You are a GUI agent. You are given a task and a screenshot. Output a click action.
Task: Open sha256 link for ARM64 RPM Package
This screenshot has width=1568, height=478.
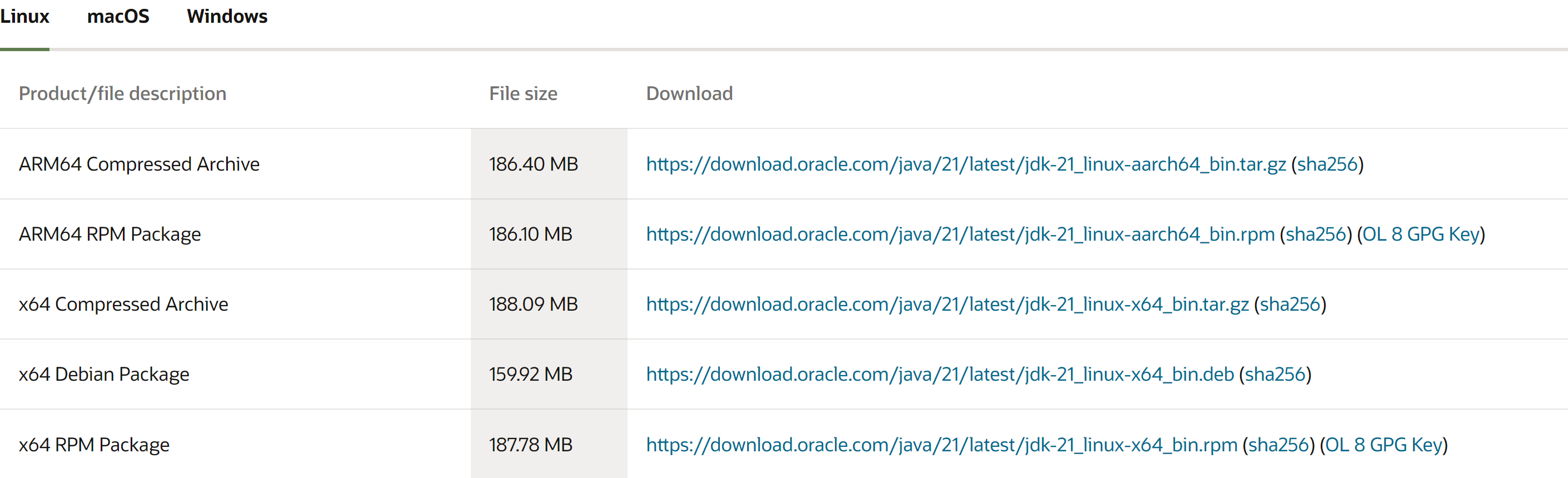pos(1316,235)
